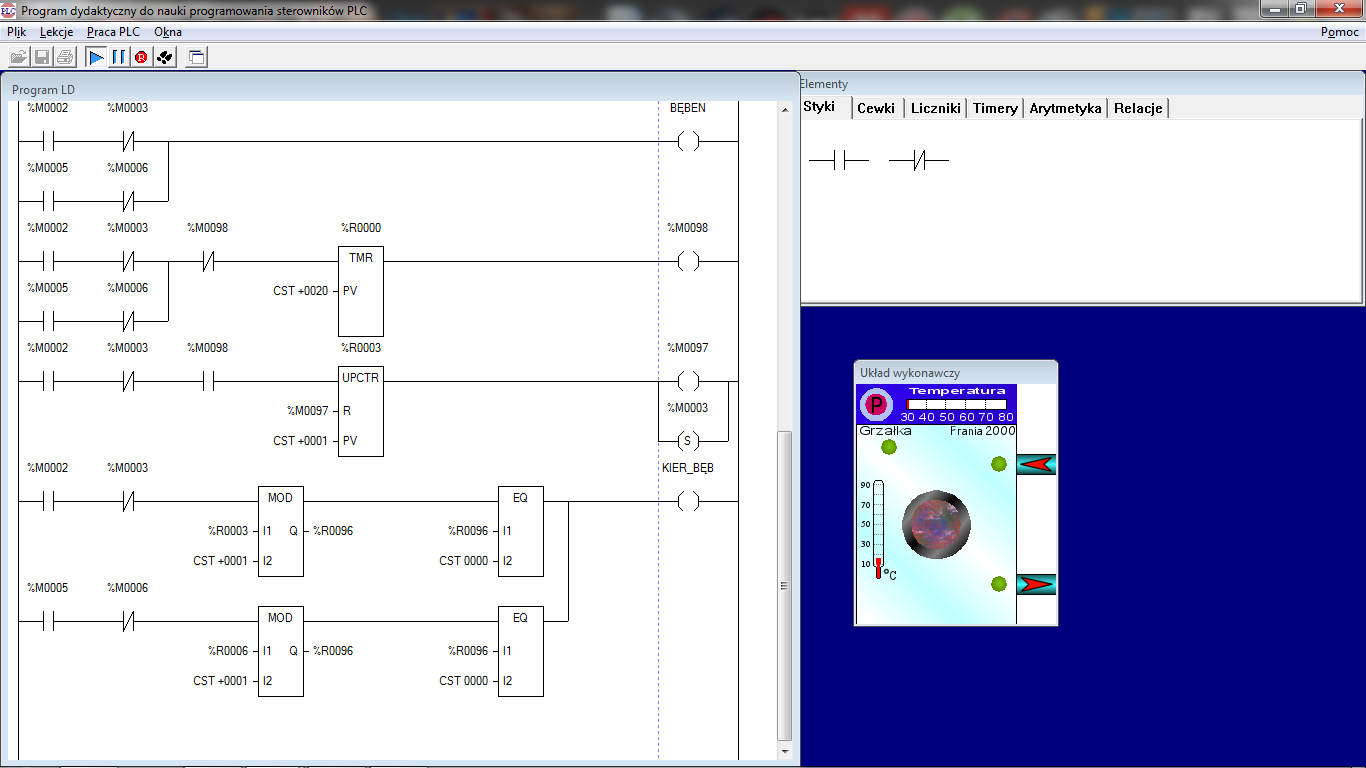Select the normally open contact symbol
1366x768 pixels.
pos(838,160)
